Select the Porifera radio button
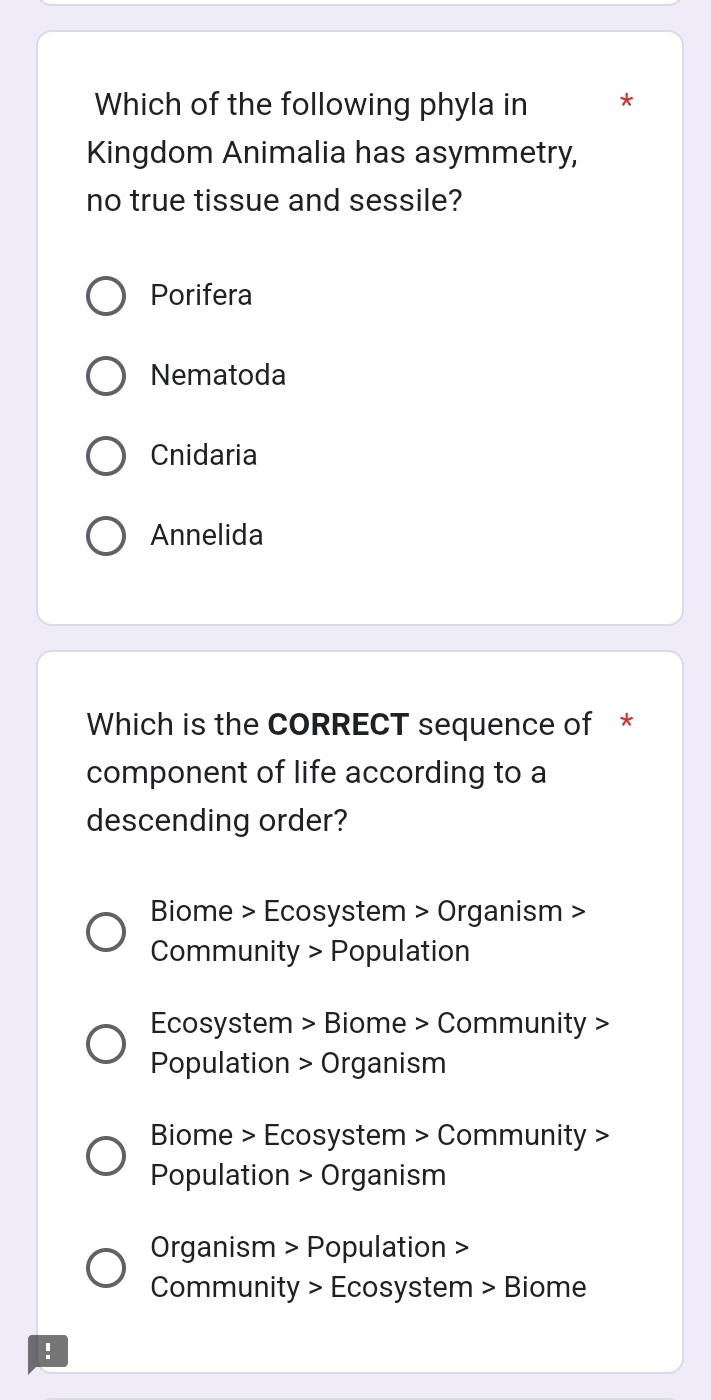This screenshot has height=1400, width=711. tap(106, 296)
